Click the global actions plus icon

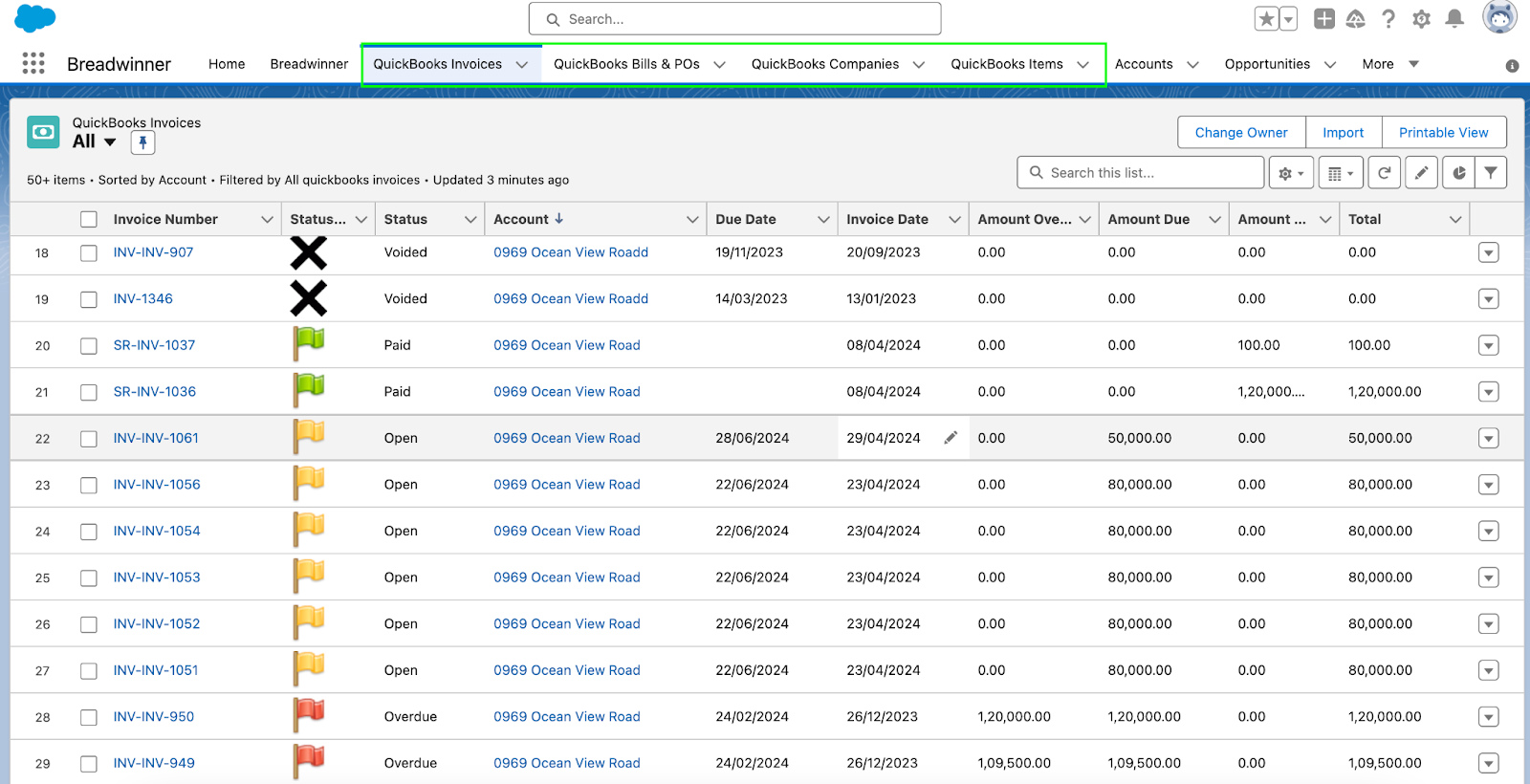point(1323,19)
